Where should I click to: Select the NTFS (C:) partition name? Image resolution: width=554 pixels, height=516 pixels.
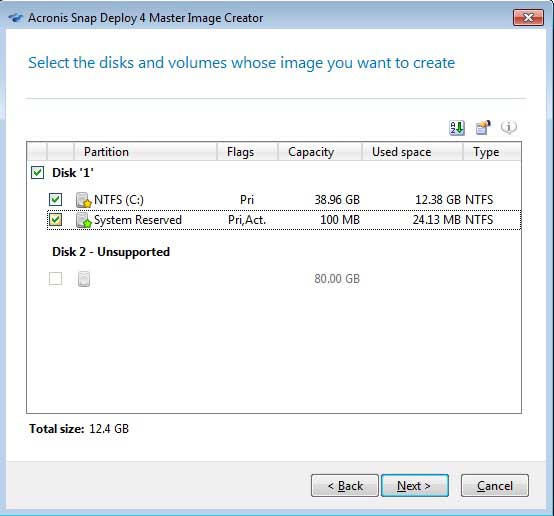(119, 200)
